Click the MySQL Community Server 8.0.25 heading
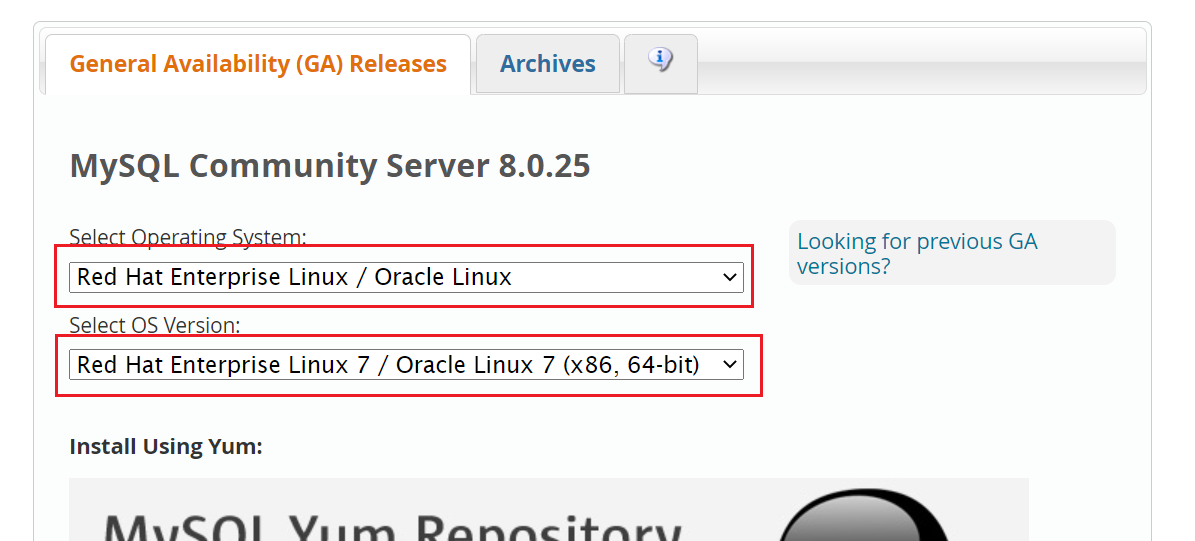The image size is (1195, 541). tap(330, 166)
